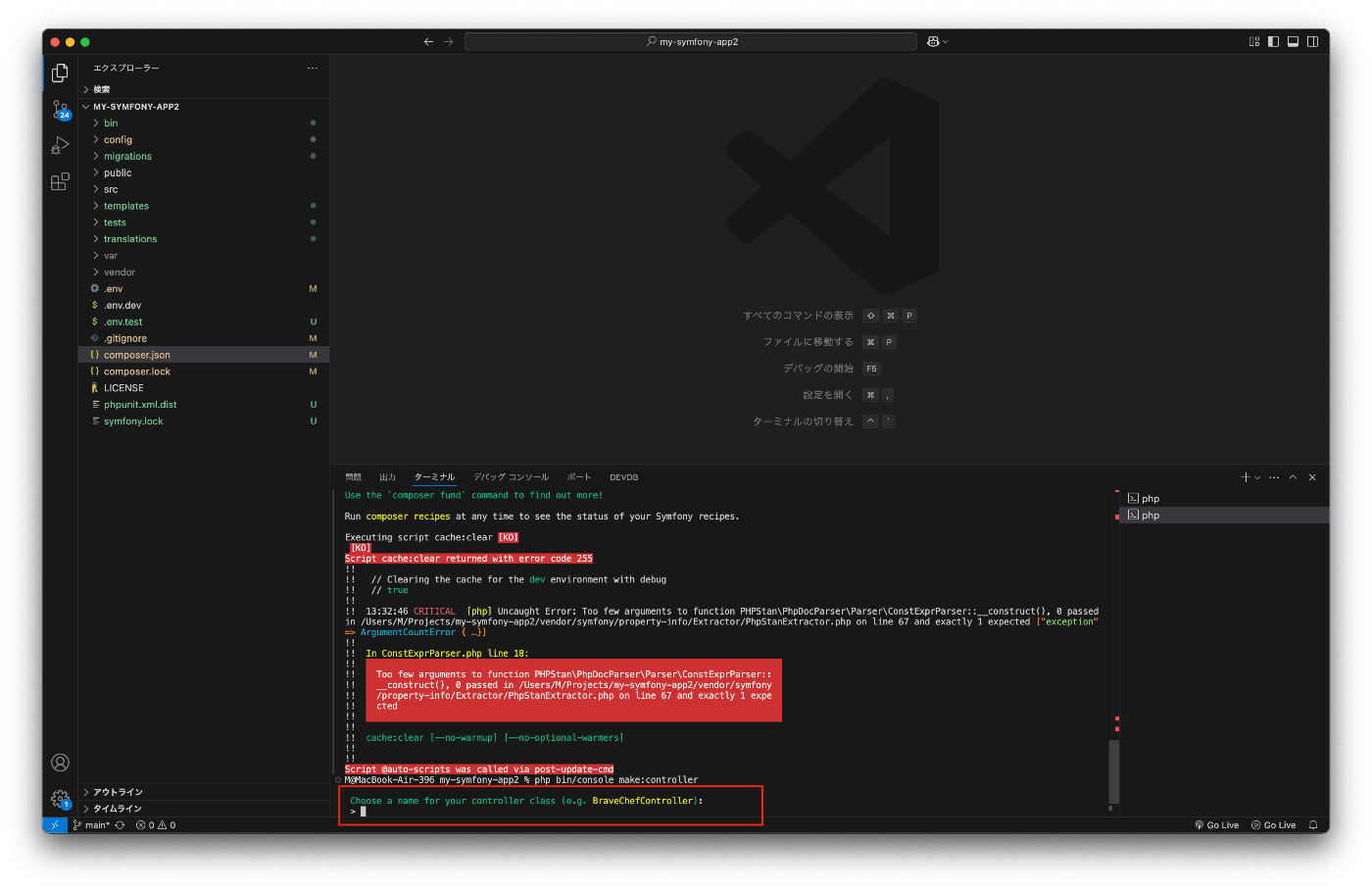Click the remote window indicator in status bar
The width and height of the screenshot is (1372, 889).
[x=55, y=825]
